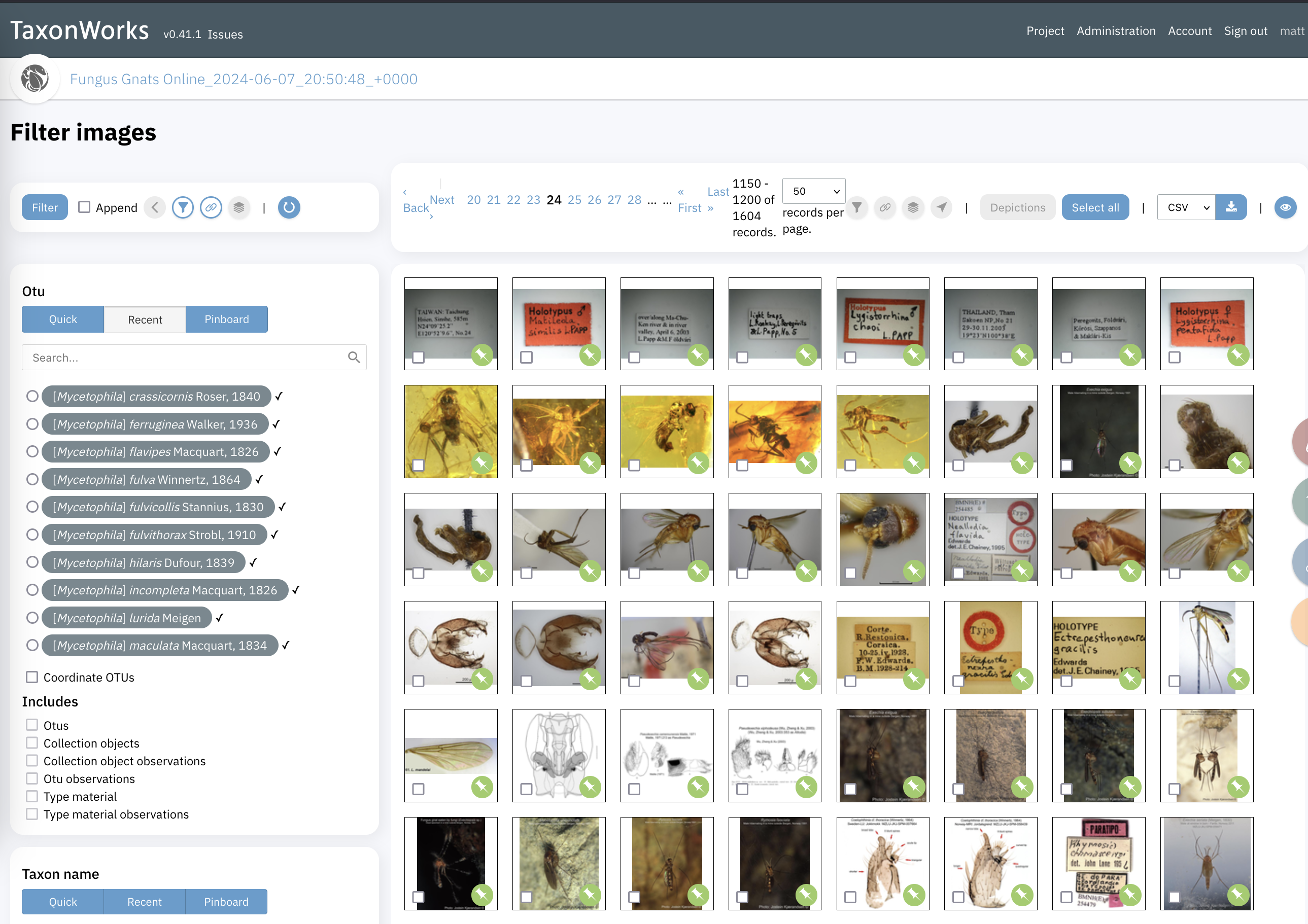Pin the Neallodia flavida holotype label image

pos(1022,571)
